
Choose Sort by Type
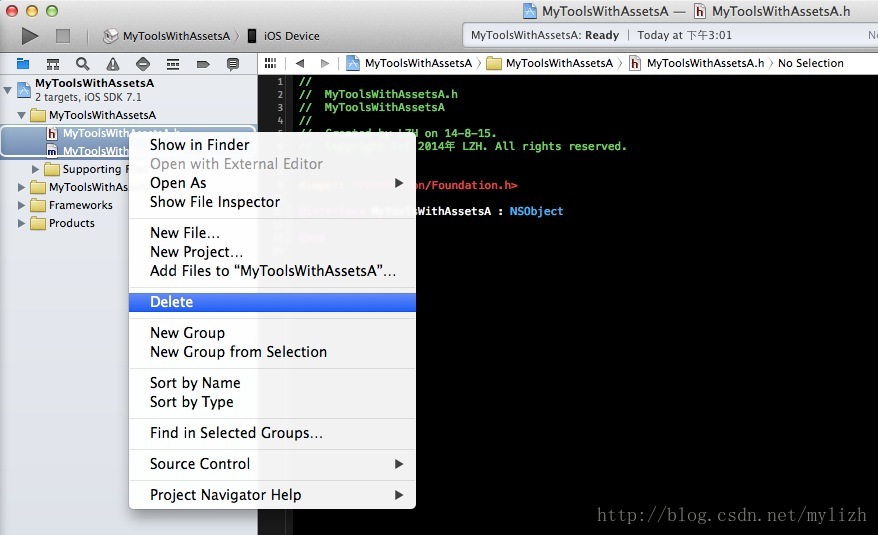click(x=272, y=402)
